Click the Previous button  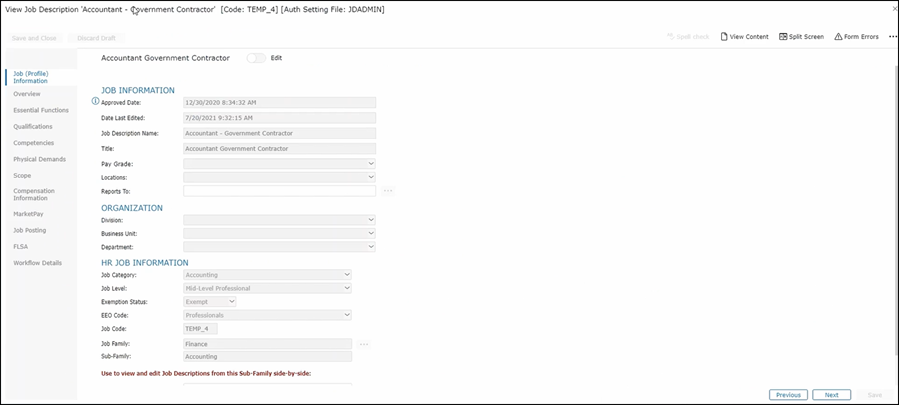point(788,395)
